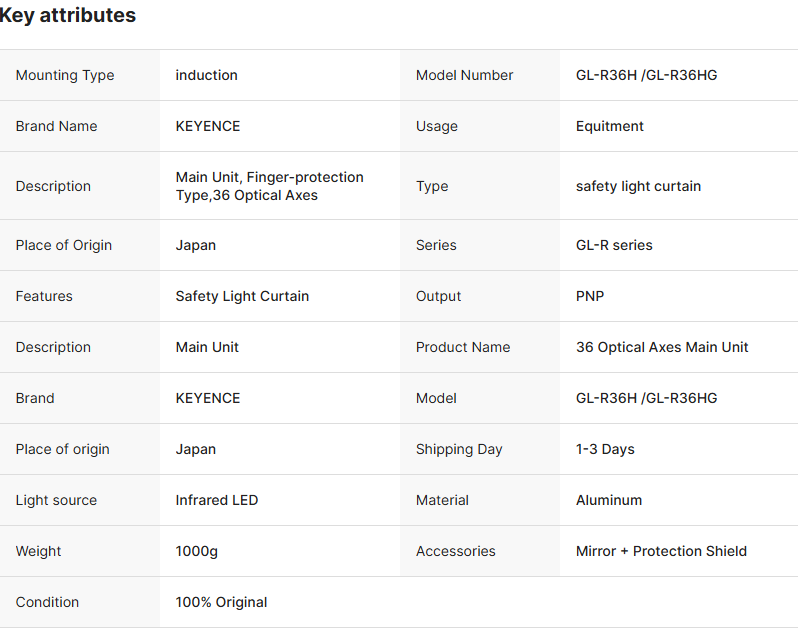This screenshot has height=628, width=798.
Task: Select the 1-3 Days shipping value
Action: point(605,449)
